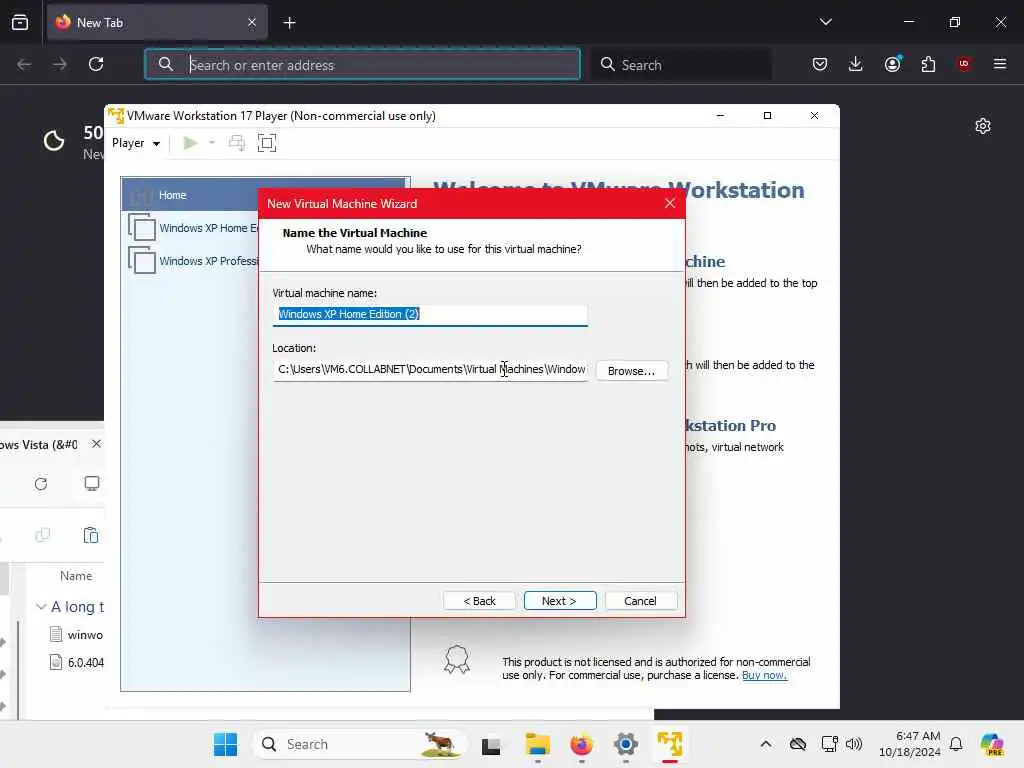Open the Firefox list all tabs chevron
Viewport: 1024px width, 768px height.
tap(825, 22)
